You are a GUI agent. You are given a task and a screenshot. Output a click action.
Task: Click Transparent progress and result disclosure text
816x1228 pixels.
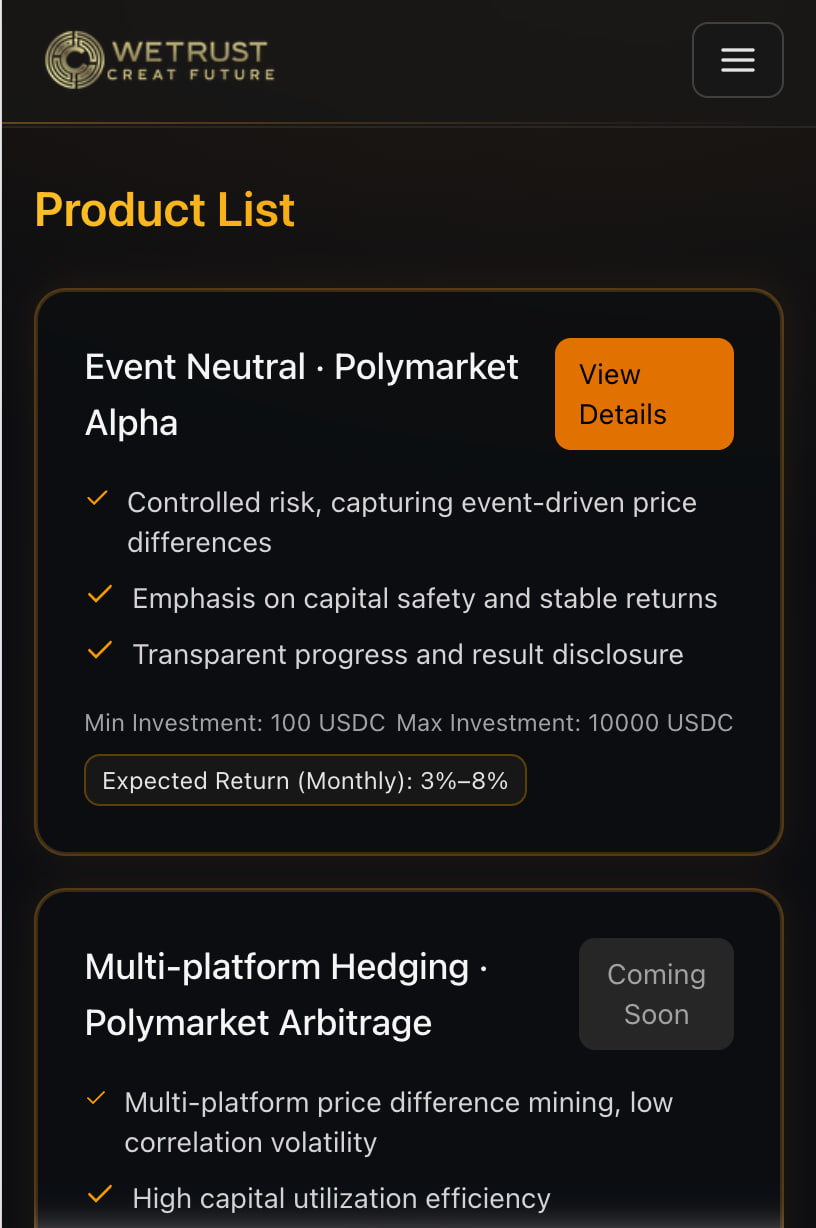pyautogui.click(x=408, y=654)
